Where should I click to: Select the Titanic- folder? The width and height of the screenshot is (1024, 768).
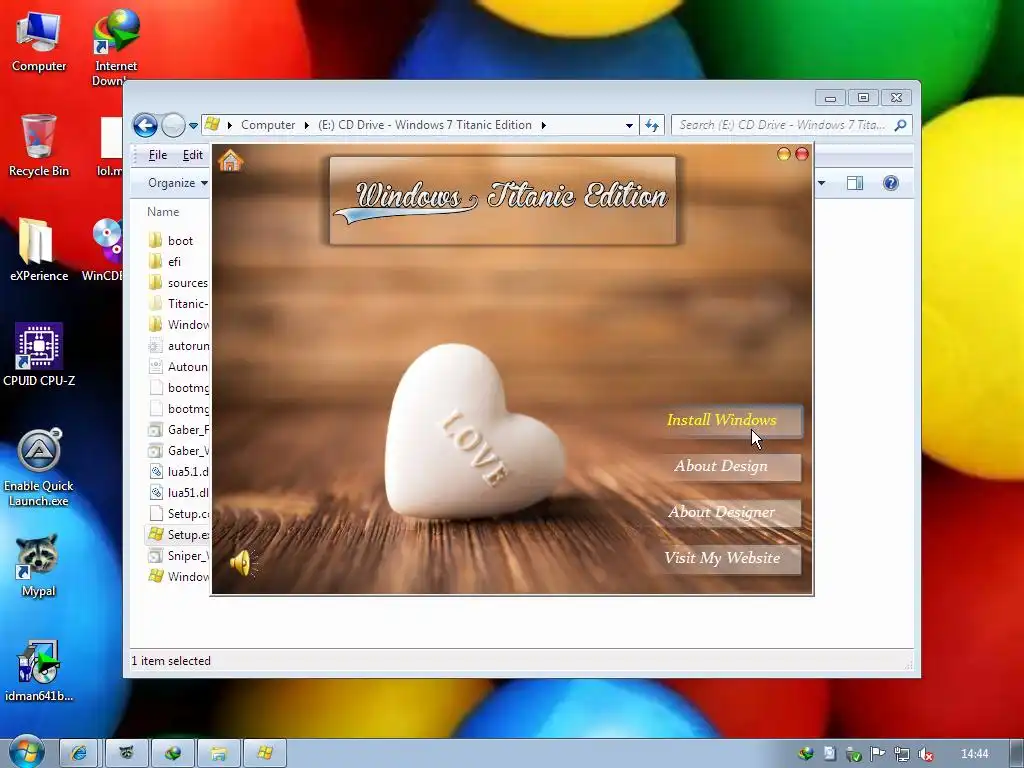177,304
